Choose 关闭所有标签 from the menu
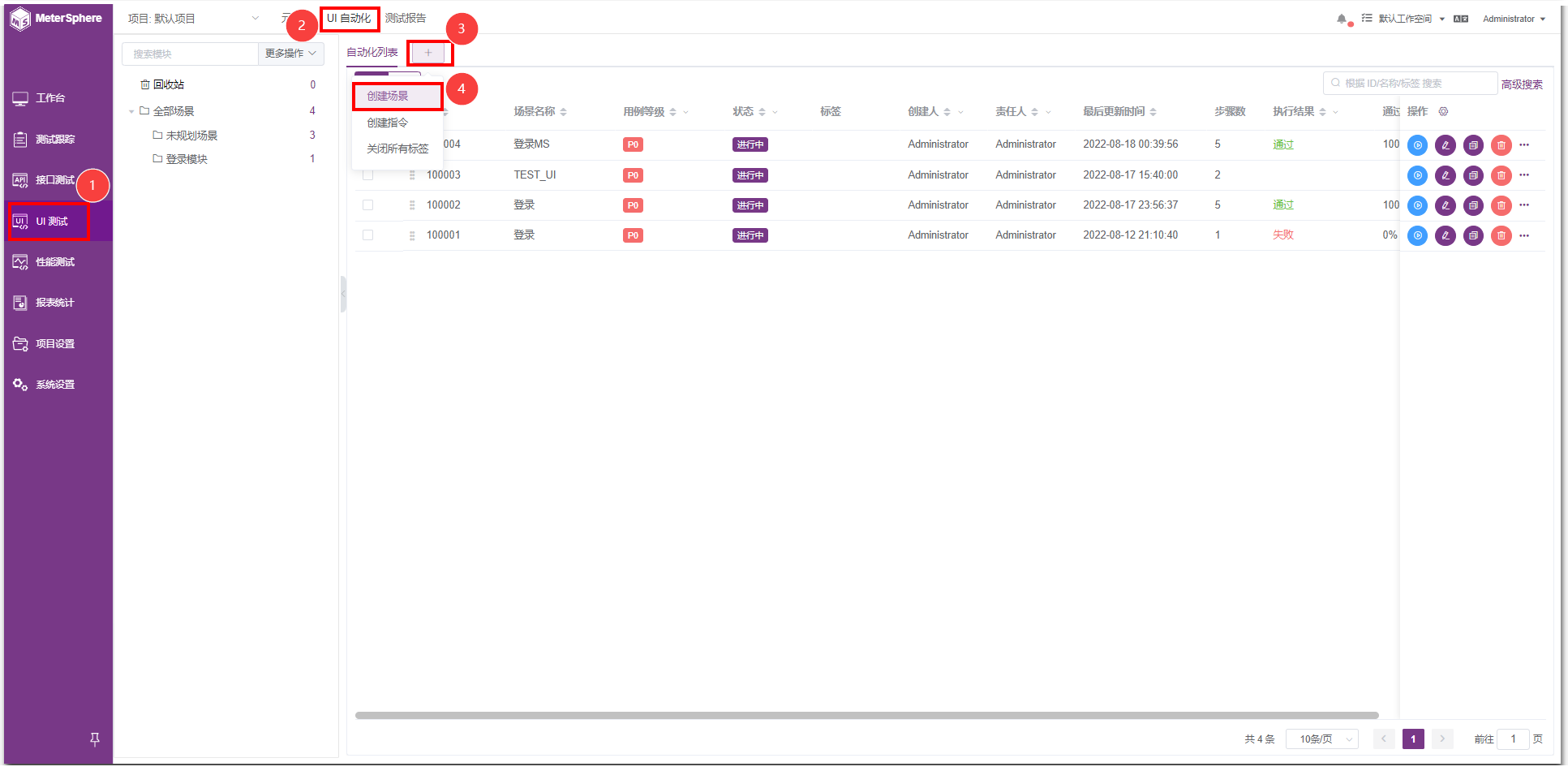The width and height of the screenshot is (1568, 771). pos(397,149)
